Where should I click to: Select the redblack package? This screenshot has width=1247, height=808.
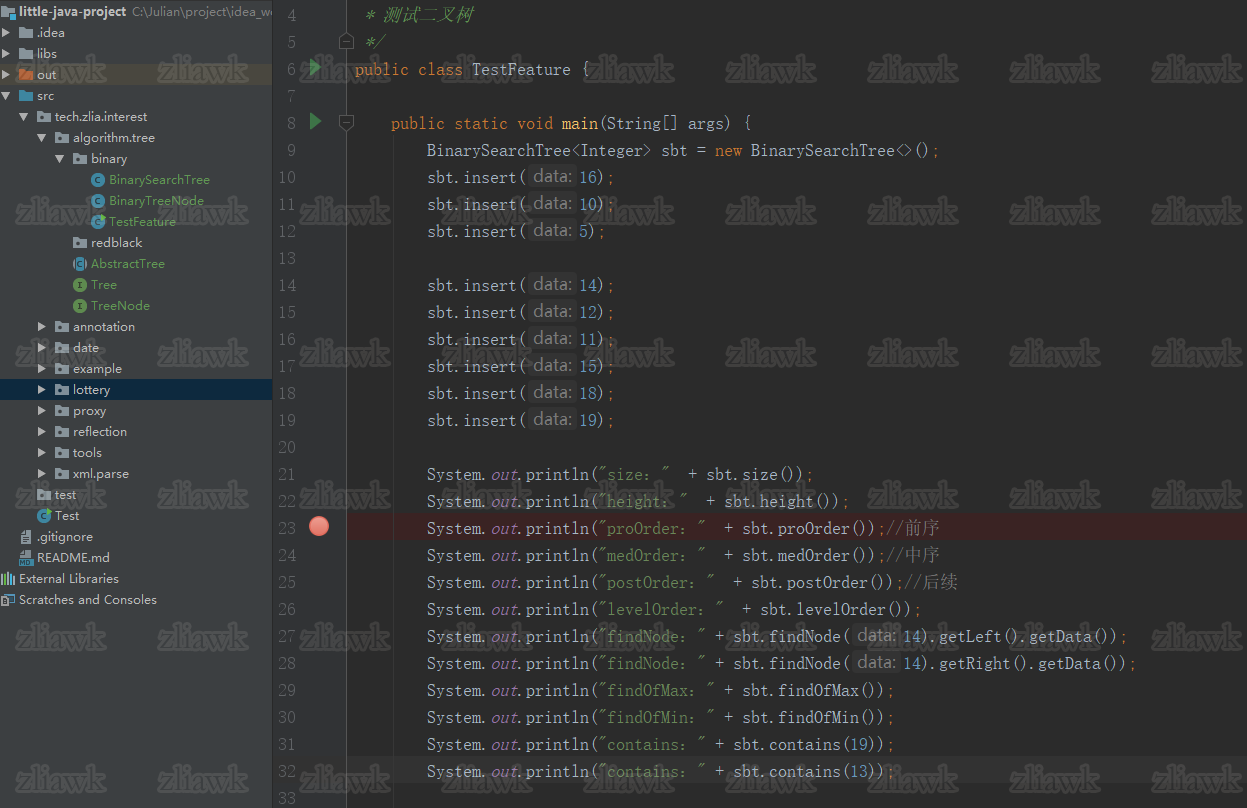coord(116,243)
